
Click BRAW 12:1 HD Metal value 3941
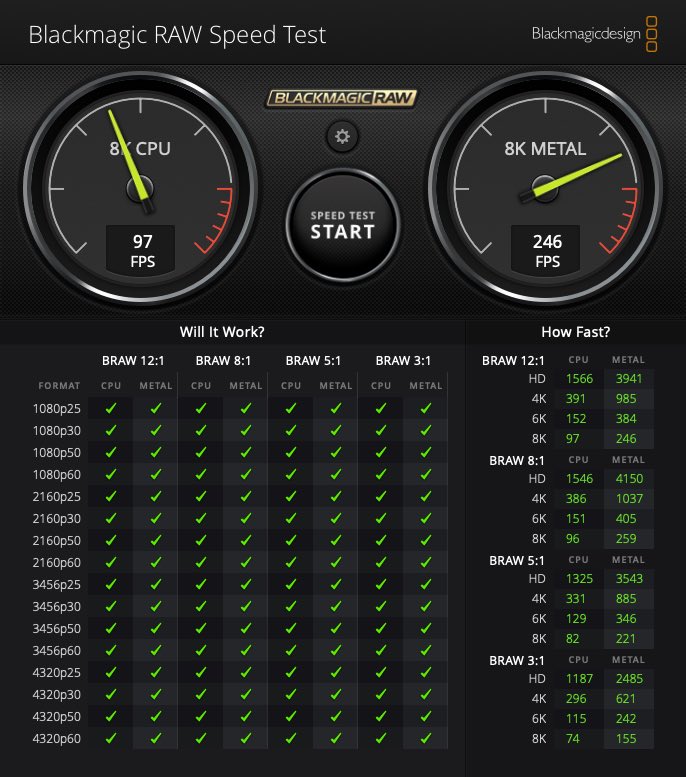[x=629, y=379]
